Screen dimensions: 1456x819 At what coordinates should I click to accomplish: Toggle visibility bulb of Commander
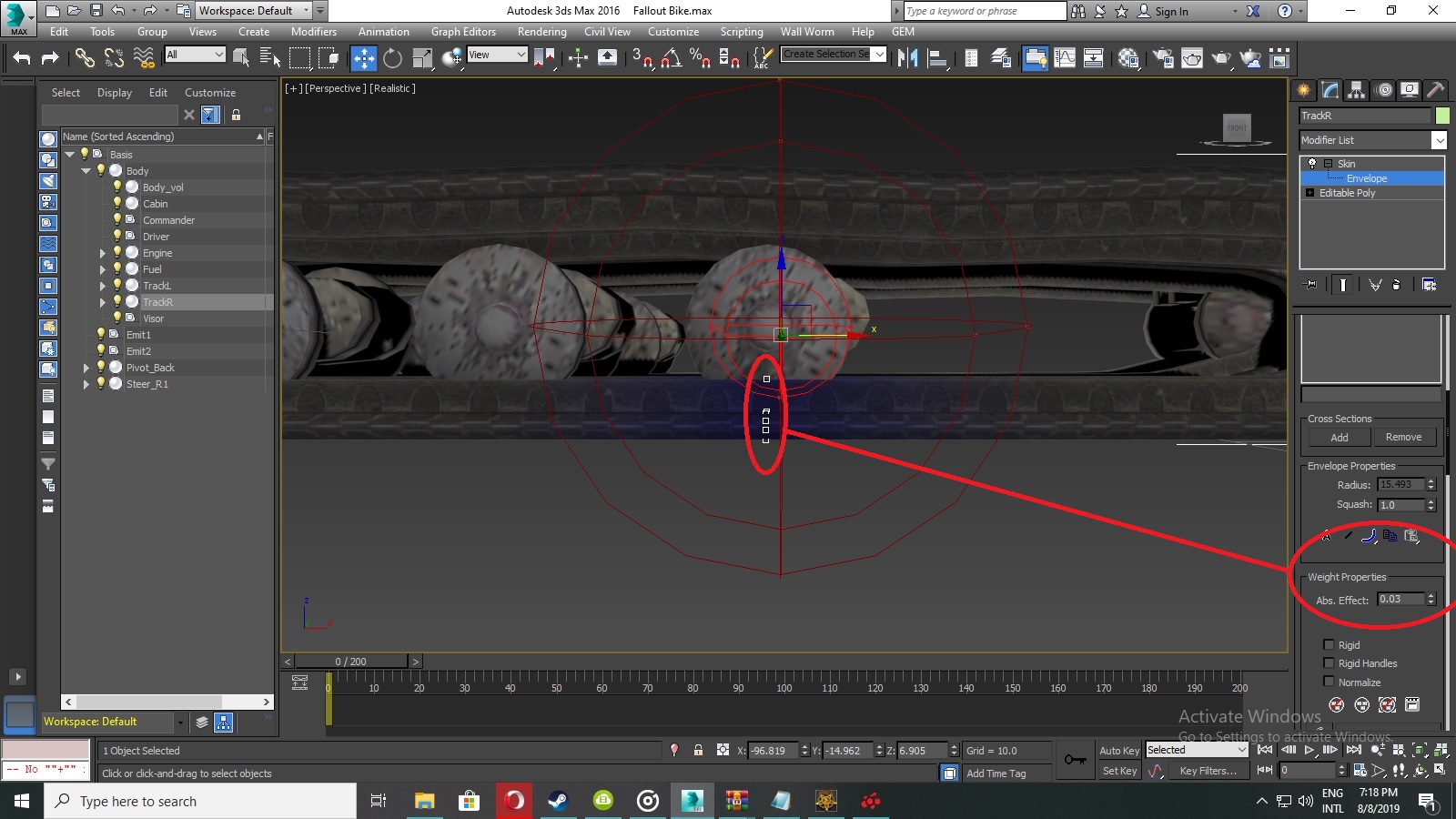(116, 219)
